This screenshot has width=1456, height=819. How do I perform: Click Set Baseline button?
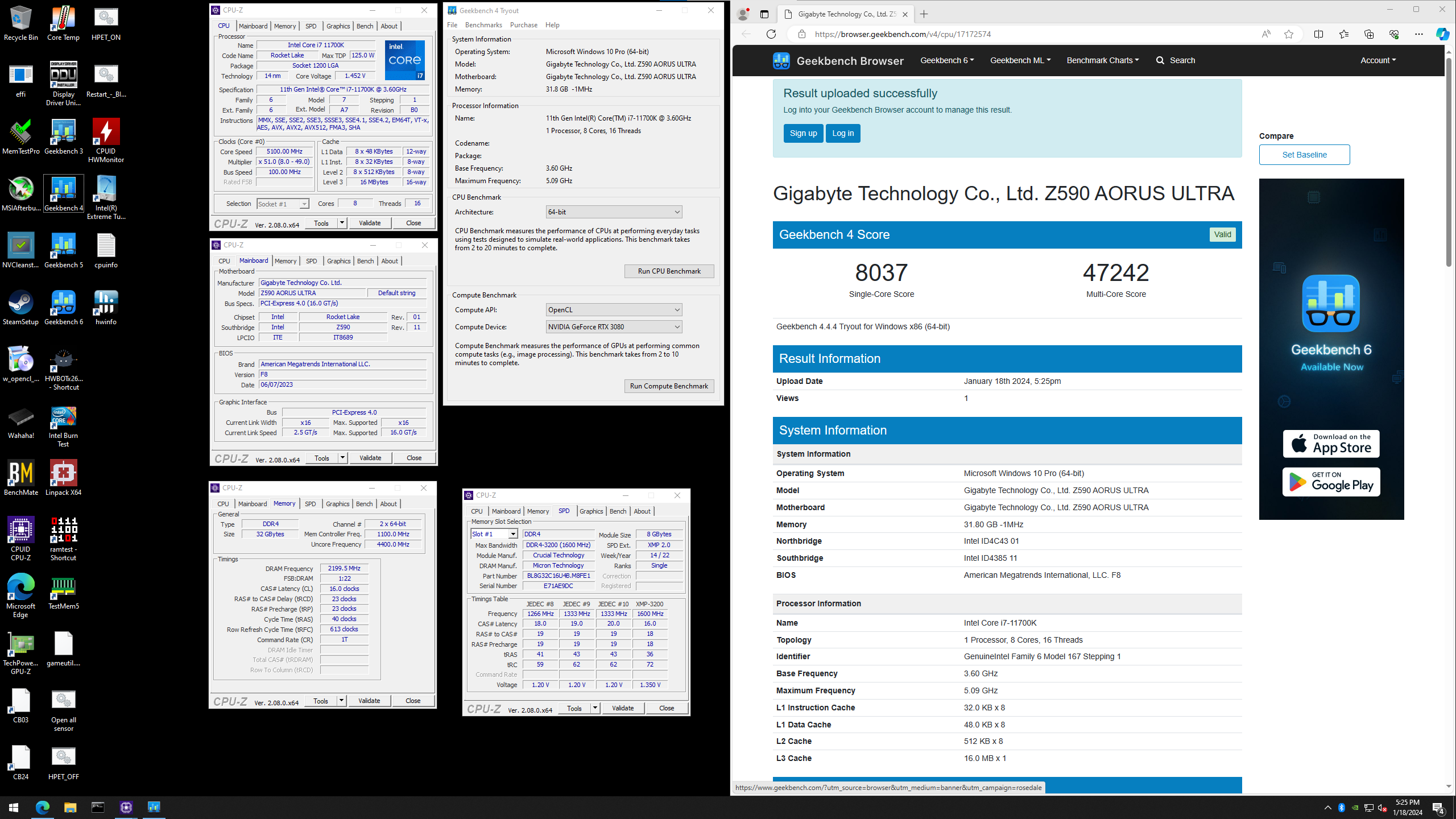1304,155
